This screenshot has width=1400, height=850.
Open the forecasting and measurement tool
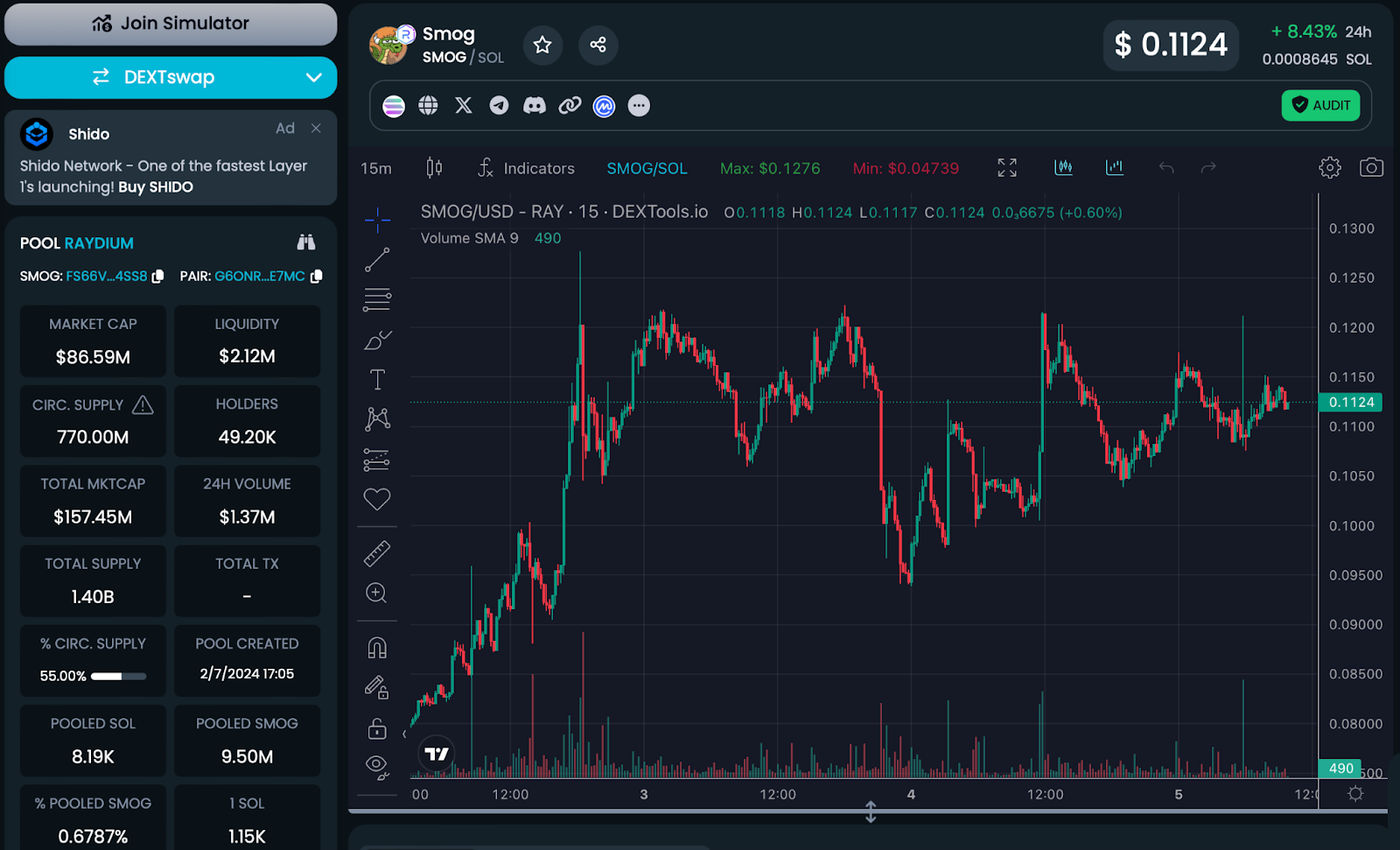(x=377, y=460)
